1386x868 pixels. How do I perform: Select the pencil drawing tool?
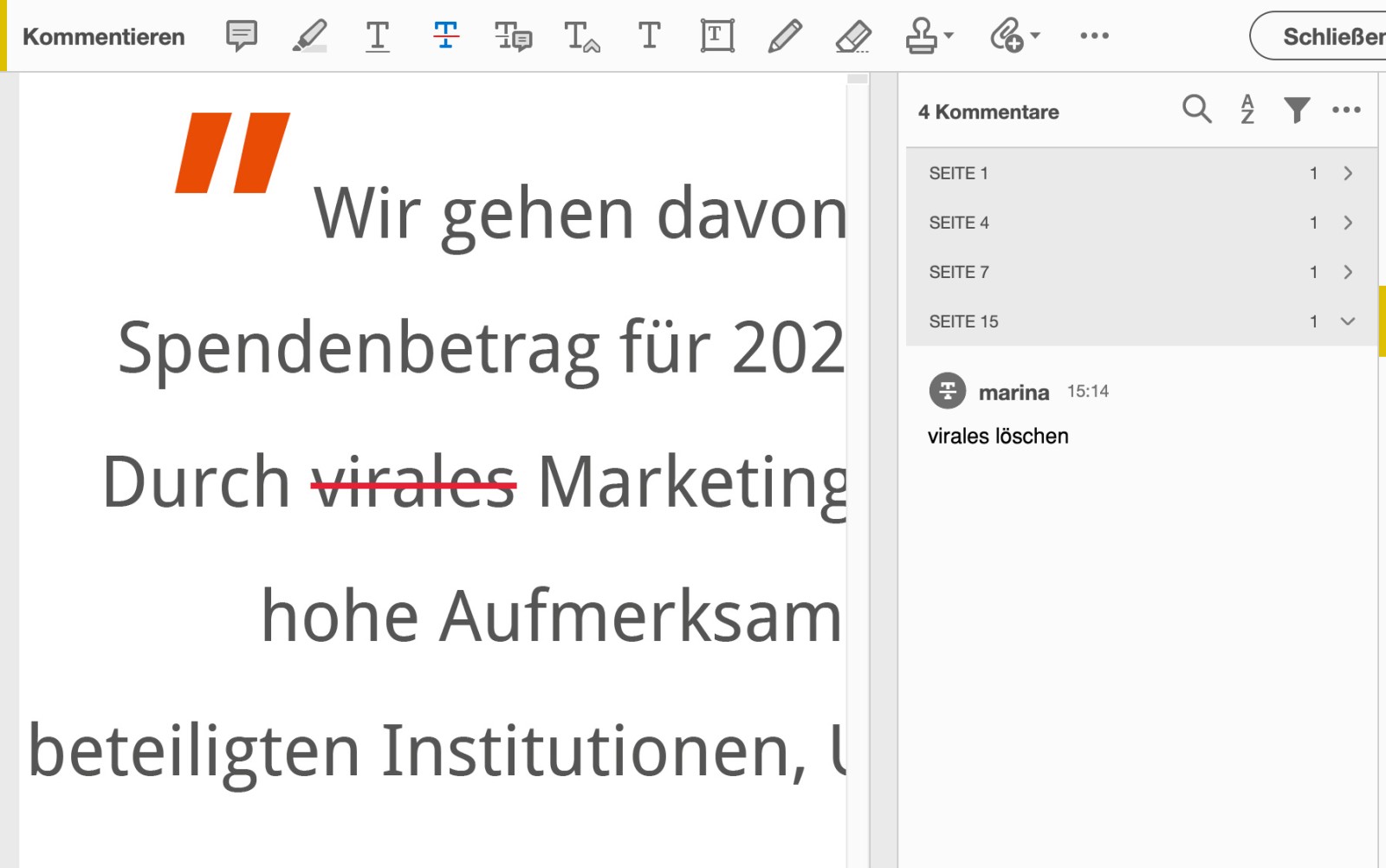click(x=785, y=36)
